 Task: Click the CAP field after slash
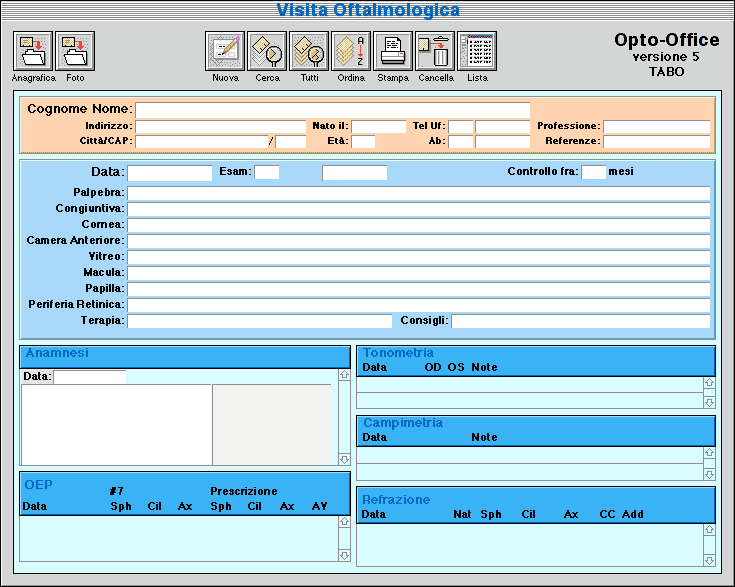pyautogui.click(x=291, y=142)
